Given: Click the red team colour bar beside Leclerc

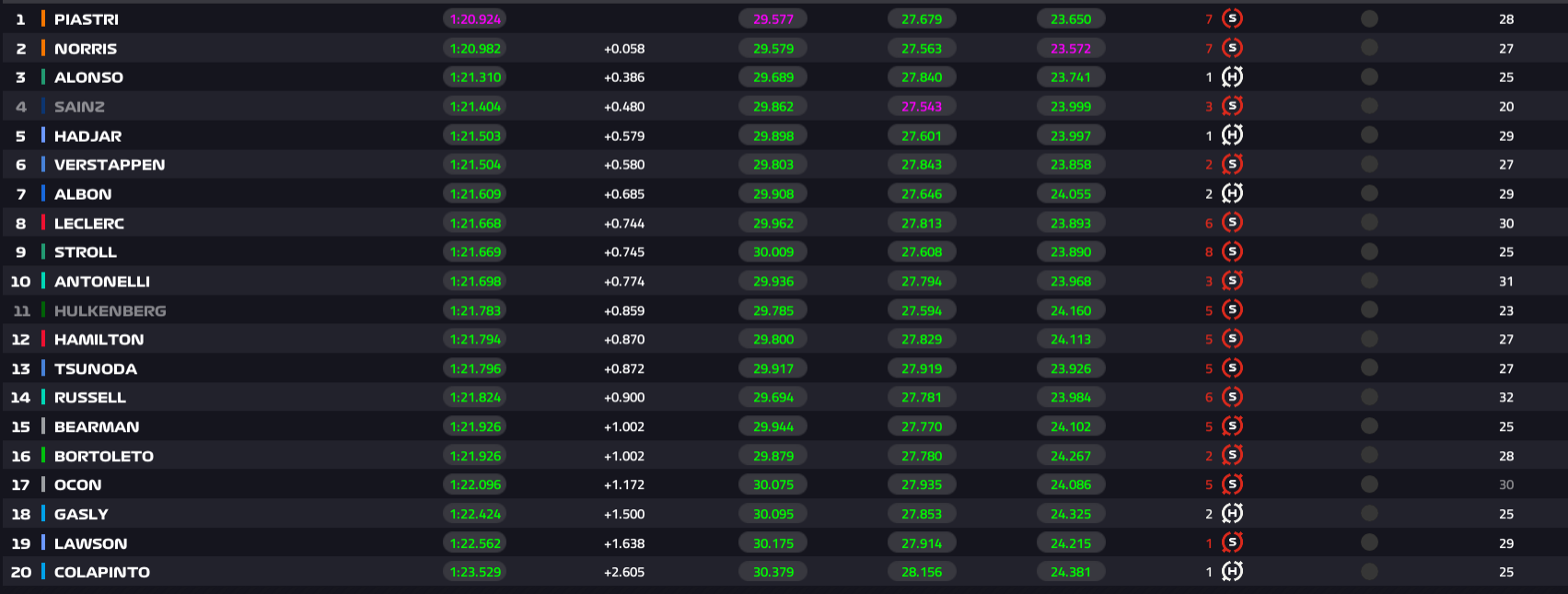Looking at the screenshot, I should tap(43, 223).
